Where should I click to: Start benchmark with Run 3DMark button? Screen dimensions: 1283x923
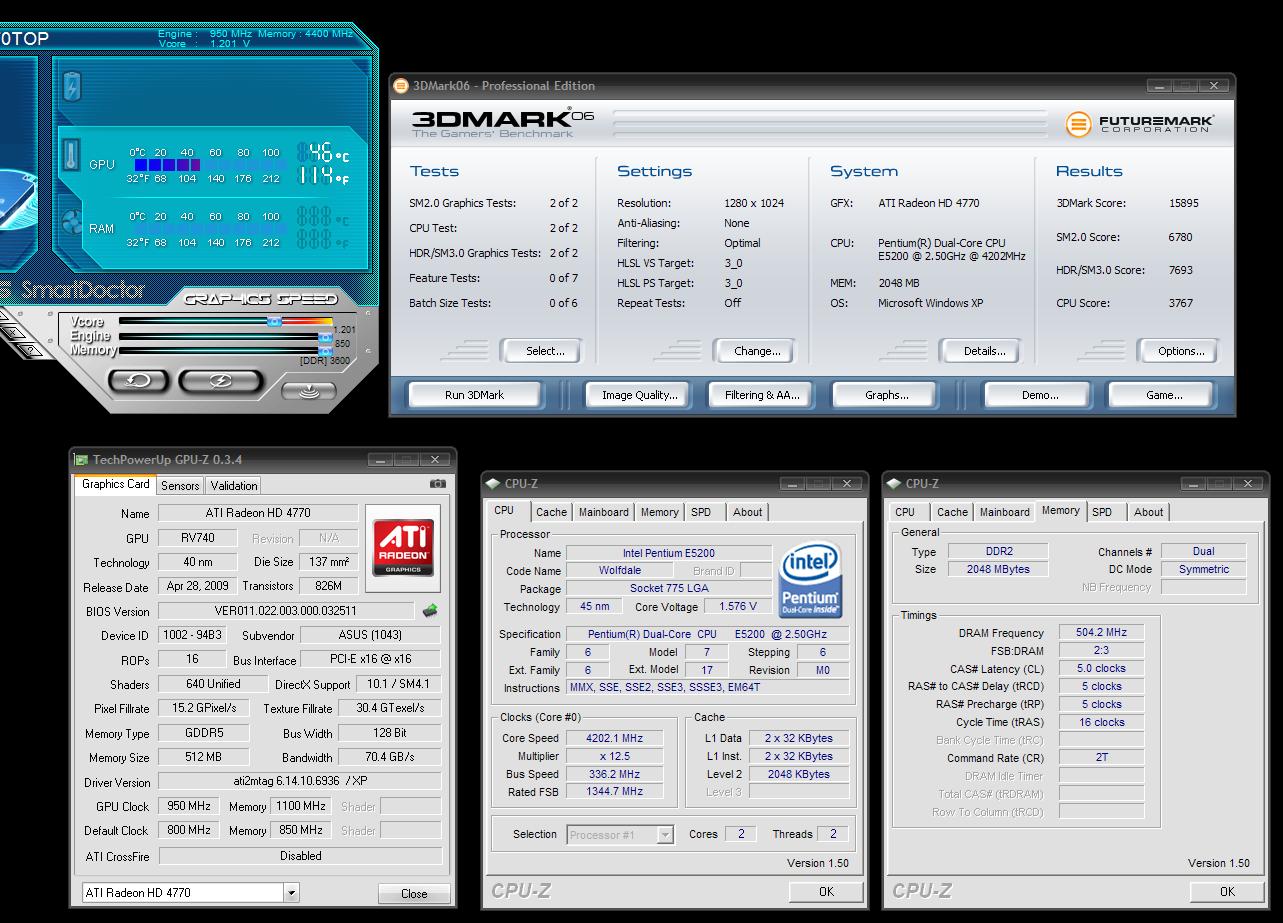pyautogui.click(x=474, y=395)
